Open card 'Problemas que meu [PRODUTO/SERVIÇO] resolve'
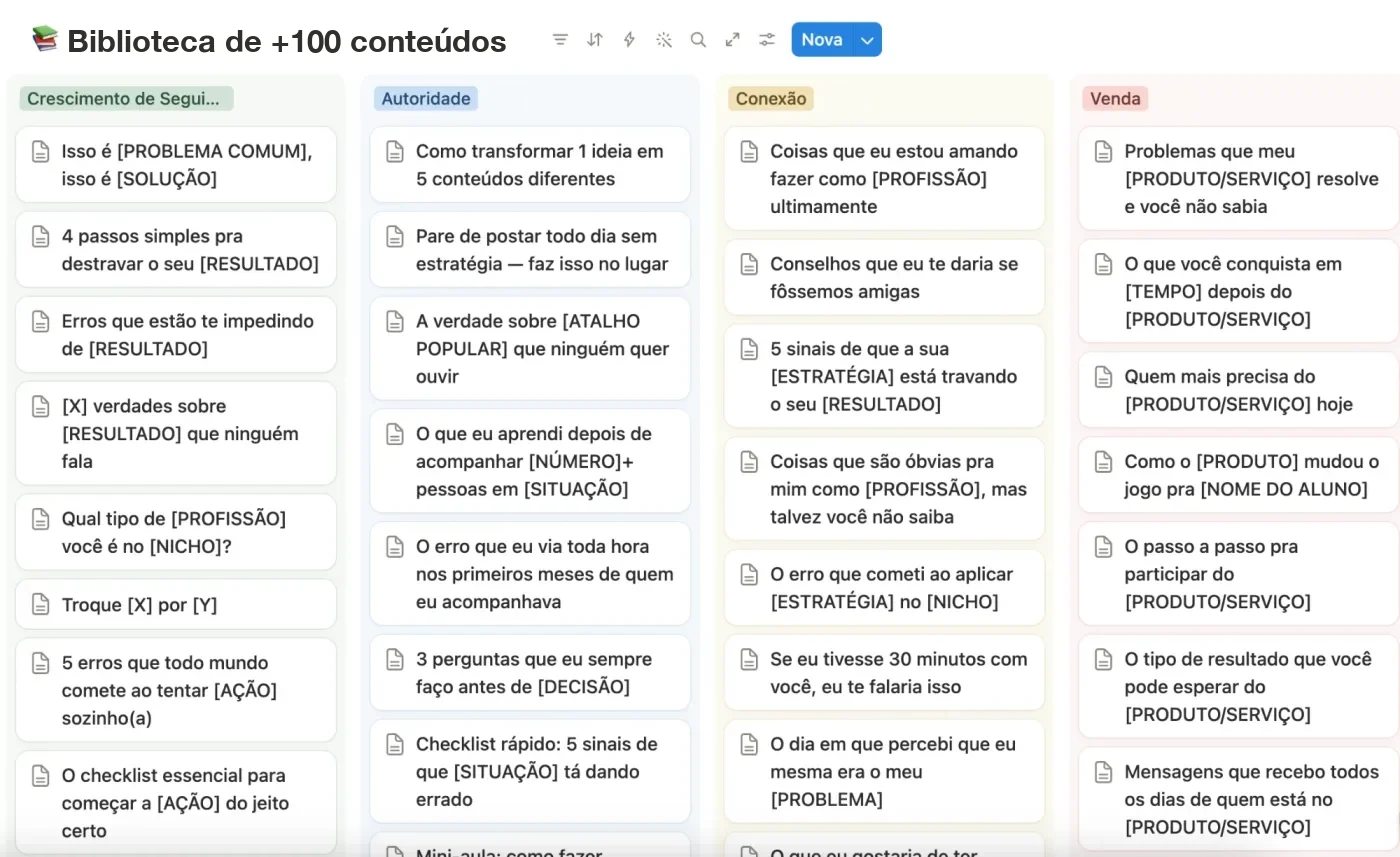1400x857 pixels. (x=1238, y=179)
